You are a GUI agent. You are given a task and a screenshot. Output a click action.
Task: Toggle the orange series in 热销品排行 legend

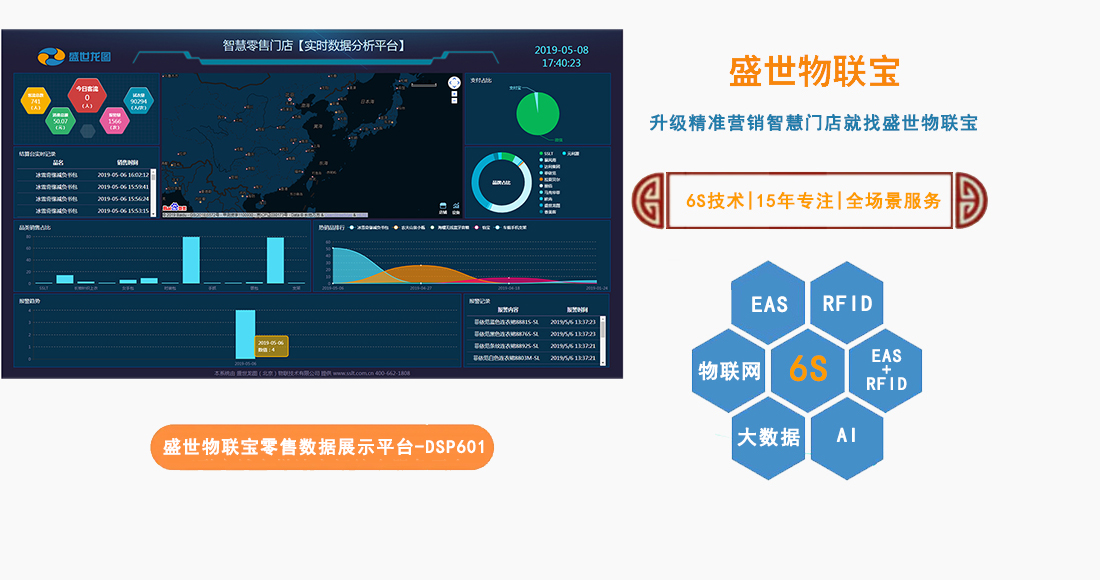(411, 228)
